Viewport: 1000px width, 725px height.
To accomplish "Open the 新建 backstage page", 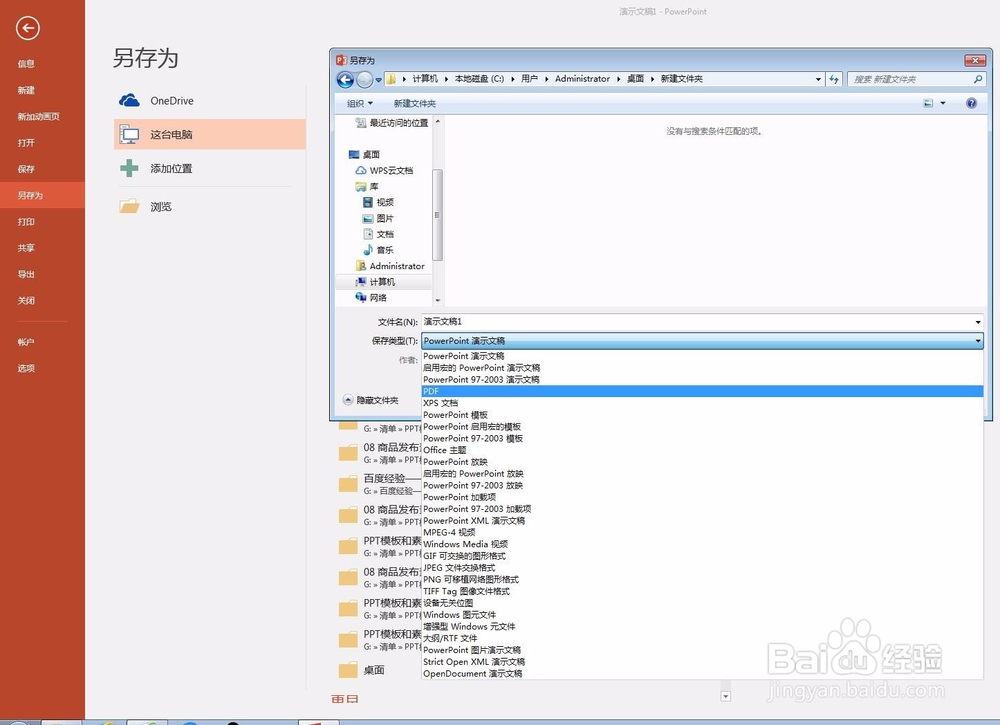I will tap(26, 90).
